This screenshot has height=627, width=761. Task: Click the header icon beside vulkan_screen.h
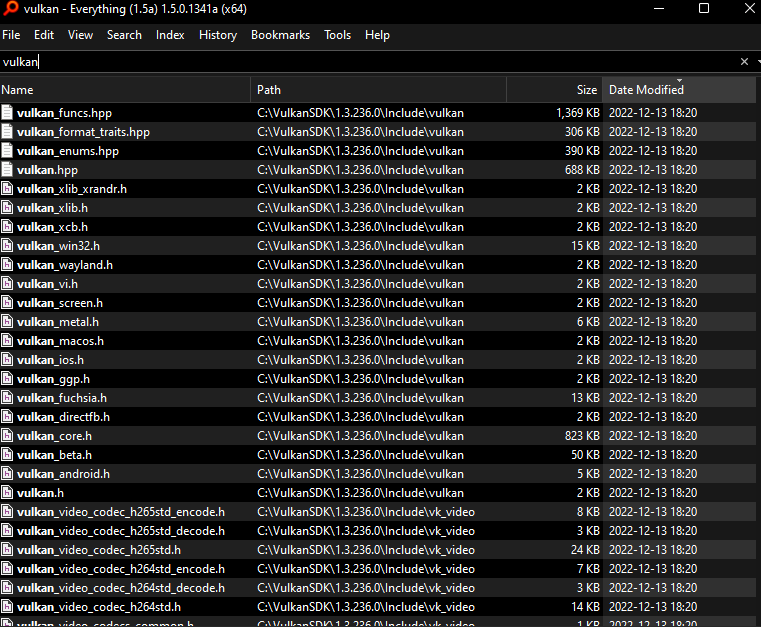(7, 302)
